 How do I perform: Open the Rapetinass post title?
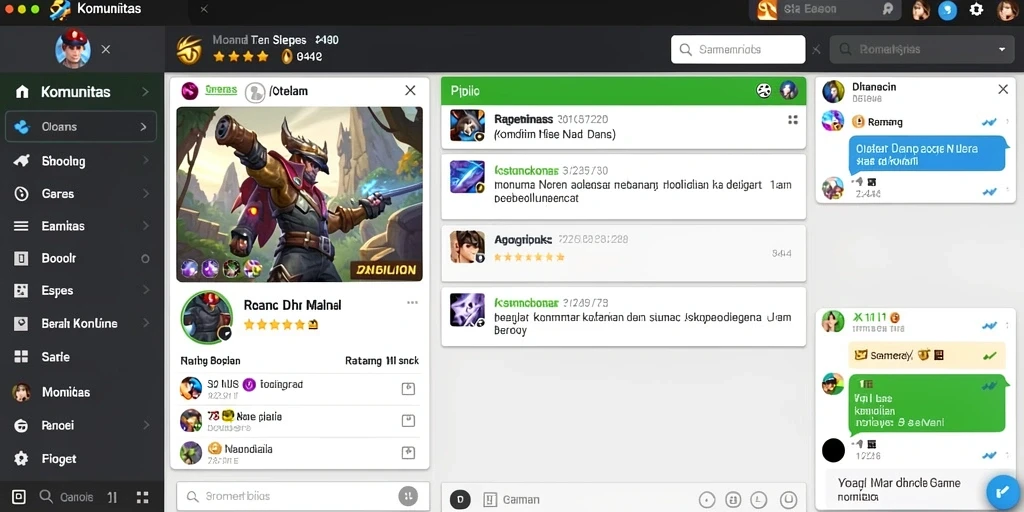pyautogui.click(x=524, y=120)
